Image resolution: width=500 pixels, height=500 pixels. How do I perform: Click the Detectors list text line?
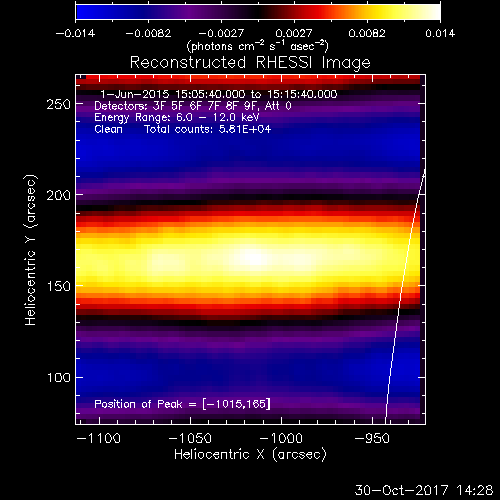[193, 106]
